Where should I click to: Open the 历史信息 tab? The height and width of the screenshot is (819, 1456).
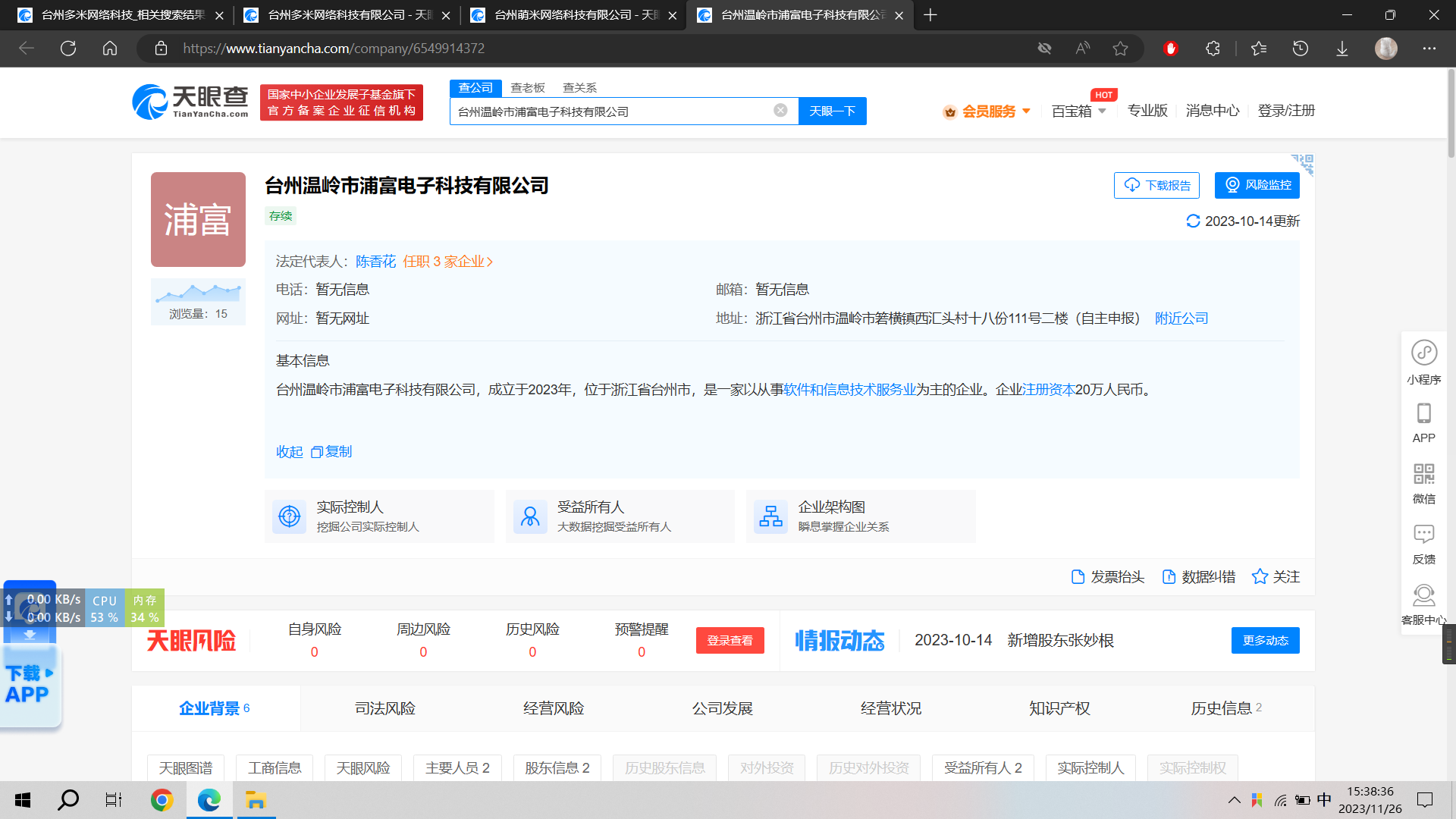[1226, 708]
